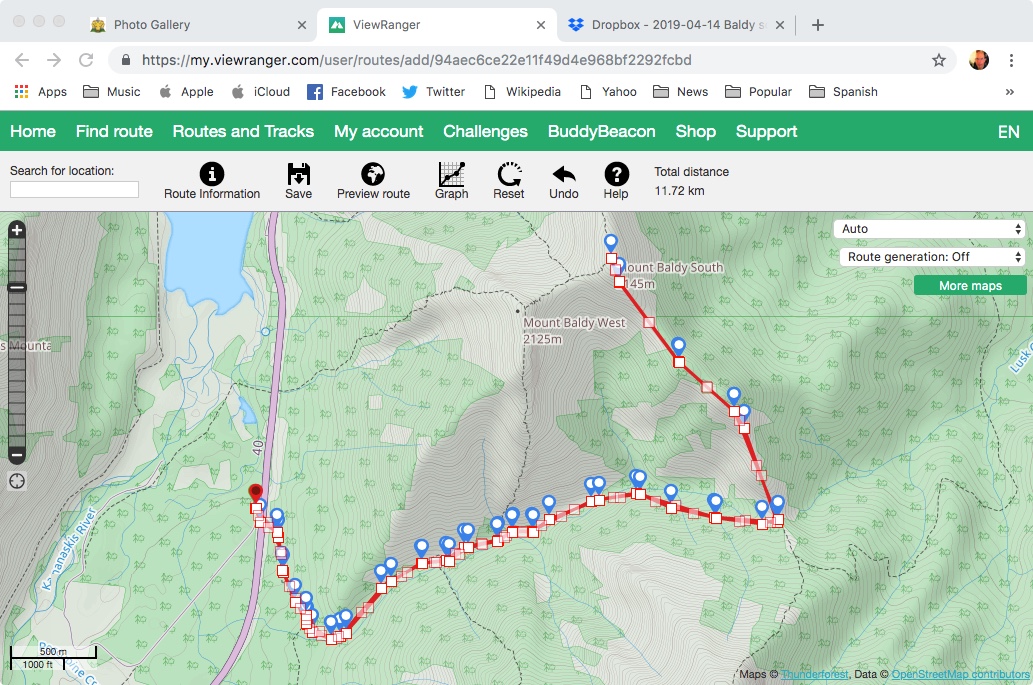Save the route with floppy icon
Image resolution: width=1033 pixels, height=685 pixels.
[x=298, y=174]
